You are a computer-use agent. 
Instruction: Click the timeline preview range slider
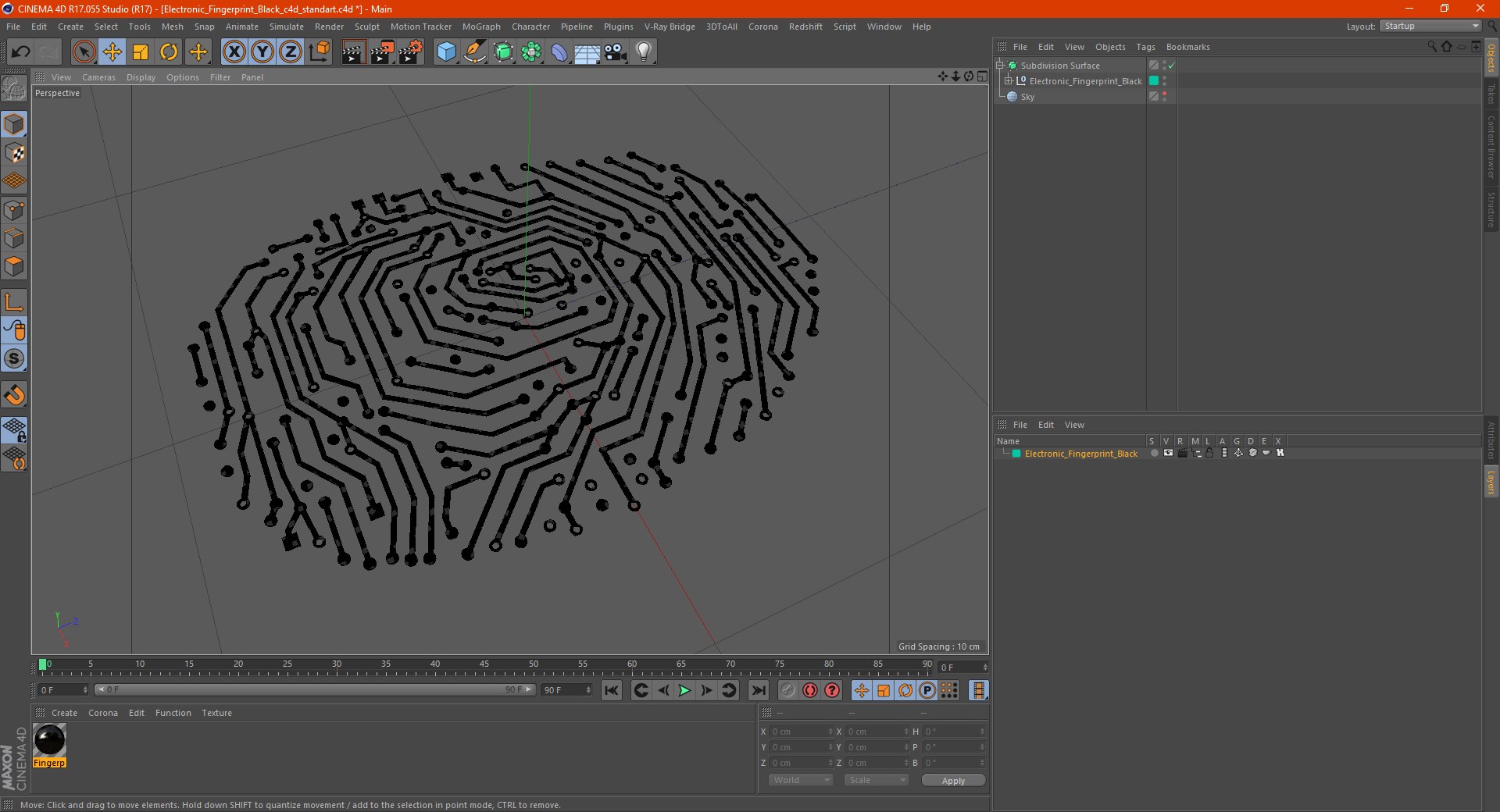click(x=315, y=689)
